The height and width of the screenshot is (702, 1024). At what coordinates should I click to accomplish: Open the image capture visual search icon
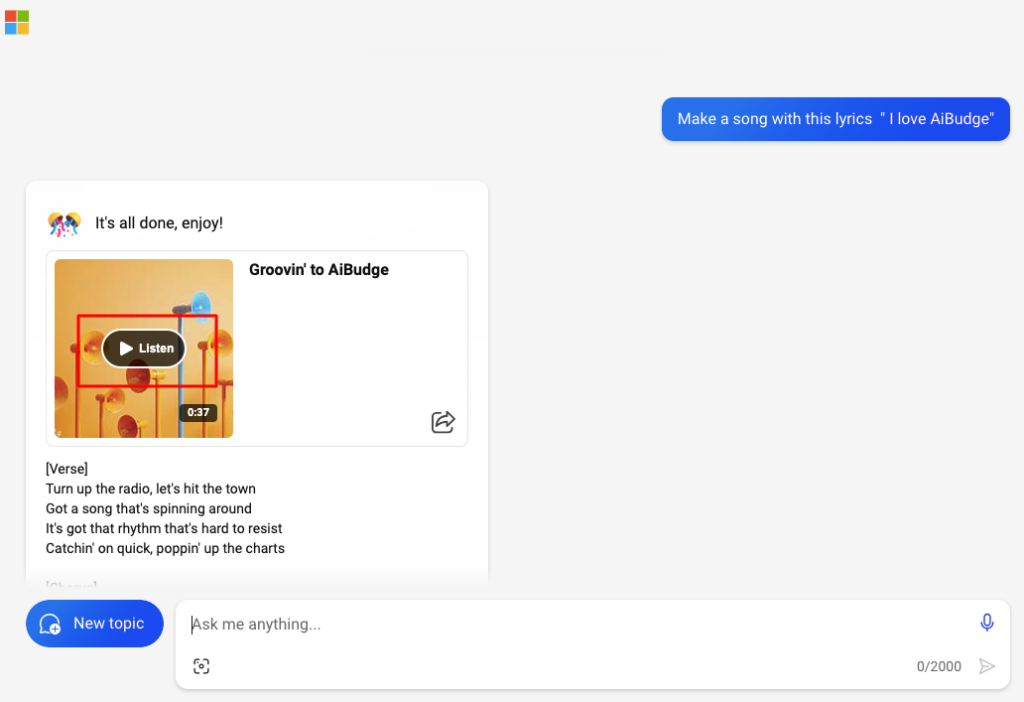[x=201, y=666]
